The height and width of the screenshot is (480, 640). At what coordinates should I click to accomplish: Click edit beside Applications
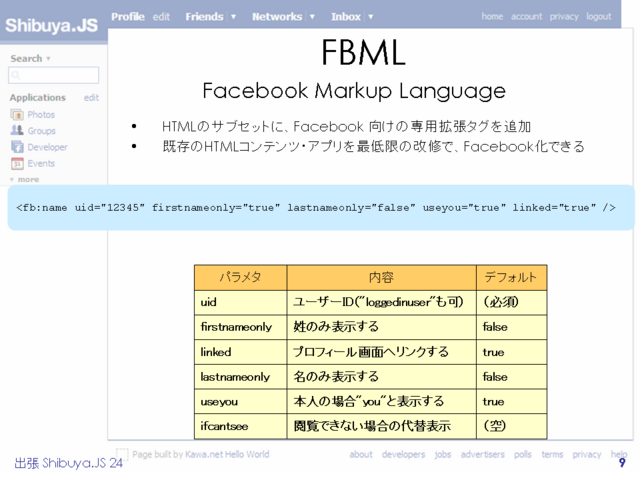coord(91,98)
